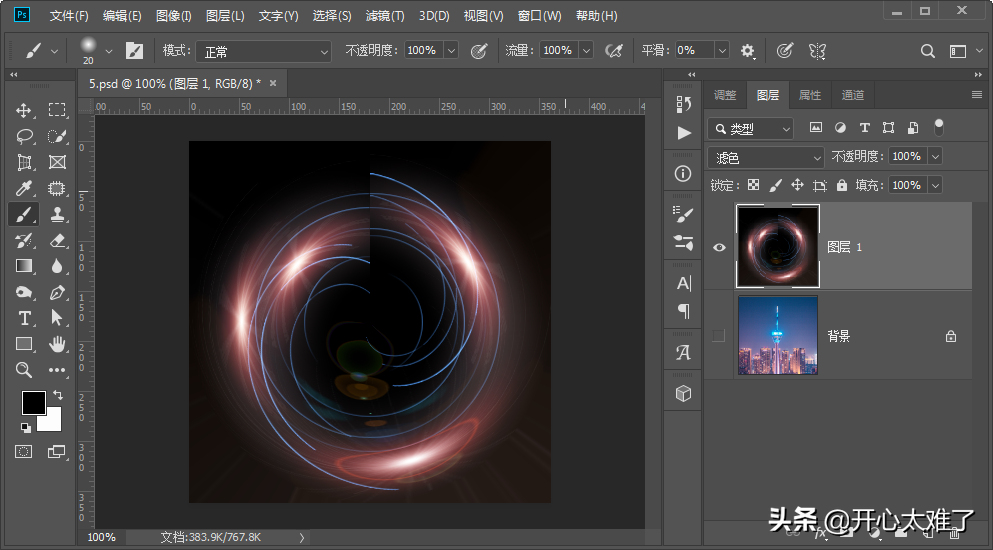Open the History panel icon
Screen dimensions: 993x550
click(x=683, y=104)
